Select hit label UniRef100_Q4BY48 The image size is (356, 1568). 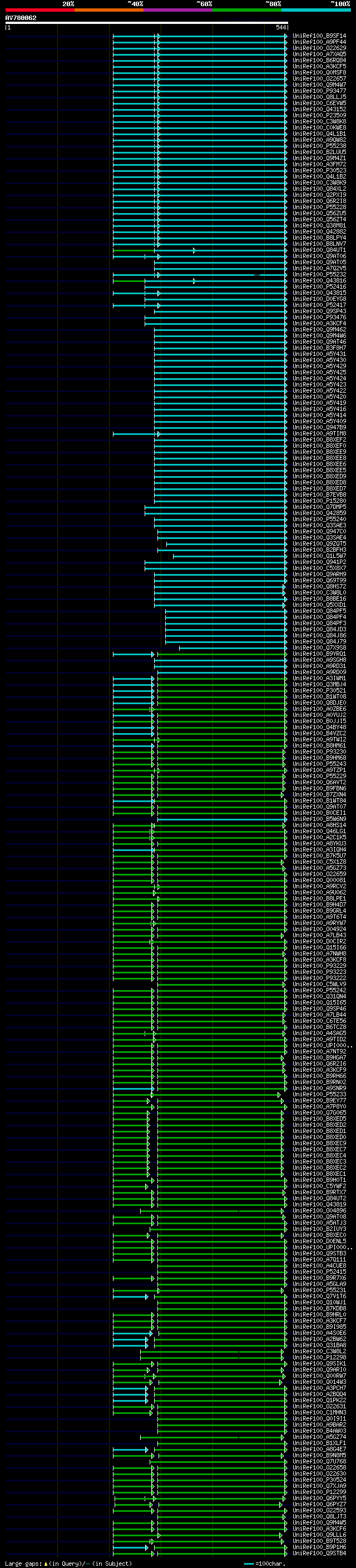click(319, 728)
